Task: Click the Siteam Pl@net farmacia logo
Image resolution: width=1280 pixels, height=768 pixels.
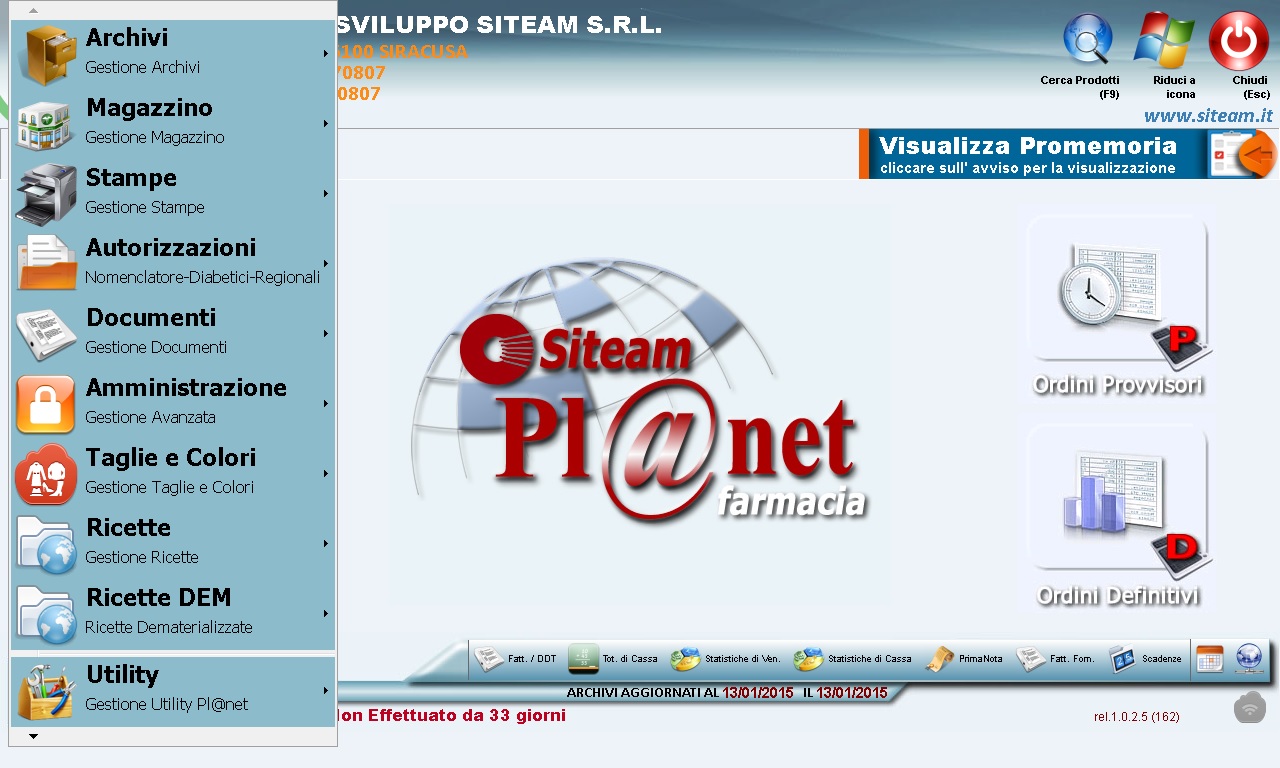Action: (x=641, y=390)
